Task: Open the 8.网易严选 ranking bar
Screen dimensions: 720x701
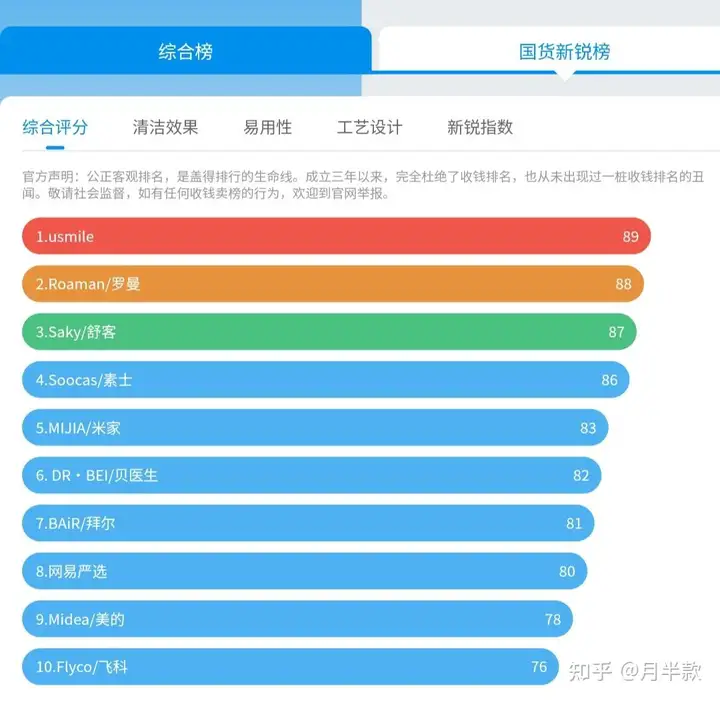Action: pos(304,571)
